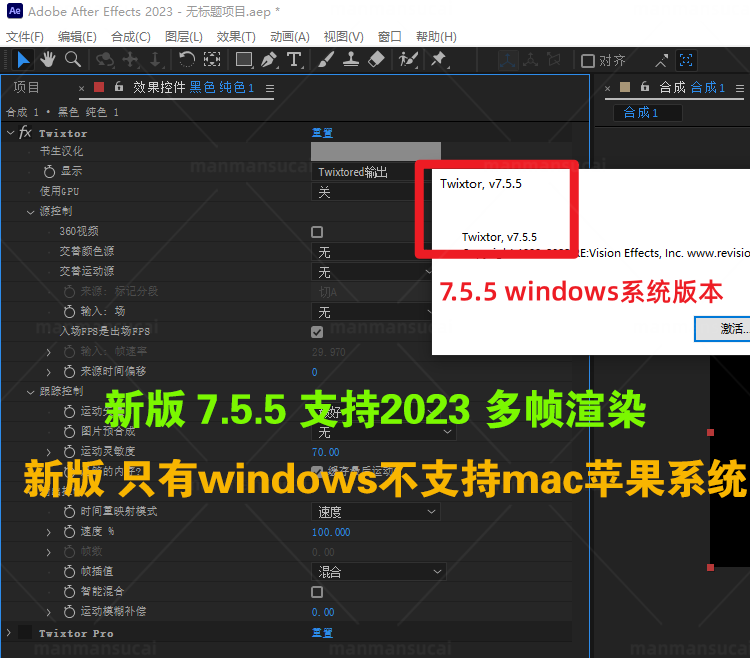The image size is (750, 658).
Task: Toggle lock on Composition panel
Action: [x=645, y=87]
